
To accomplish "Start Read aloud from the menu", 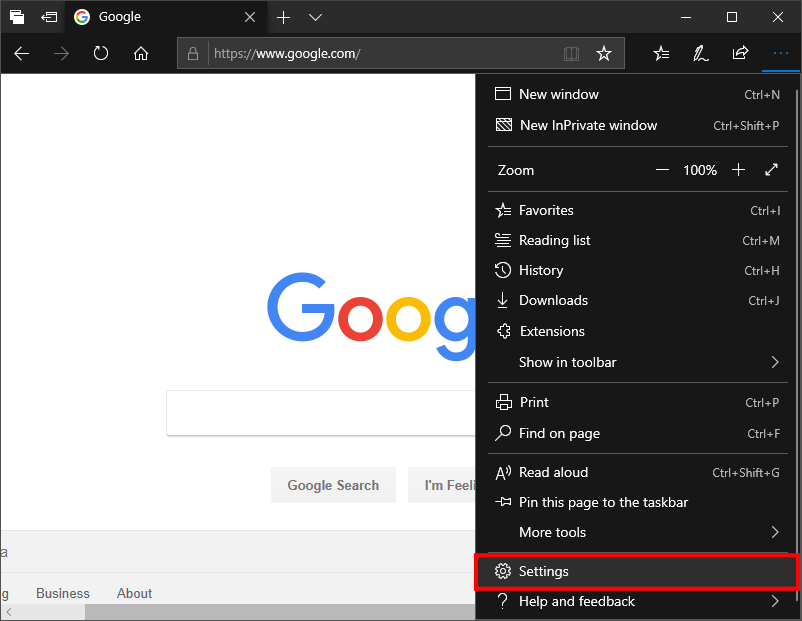I will [637, 472].
